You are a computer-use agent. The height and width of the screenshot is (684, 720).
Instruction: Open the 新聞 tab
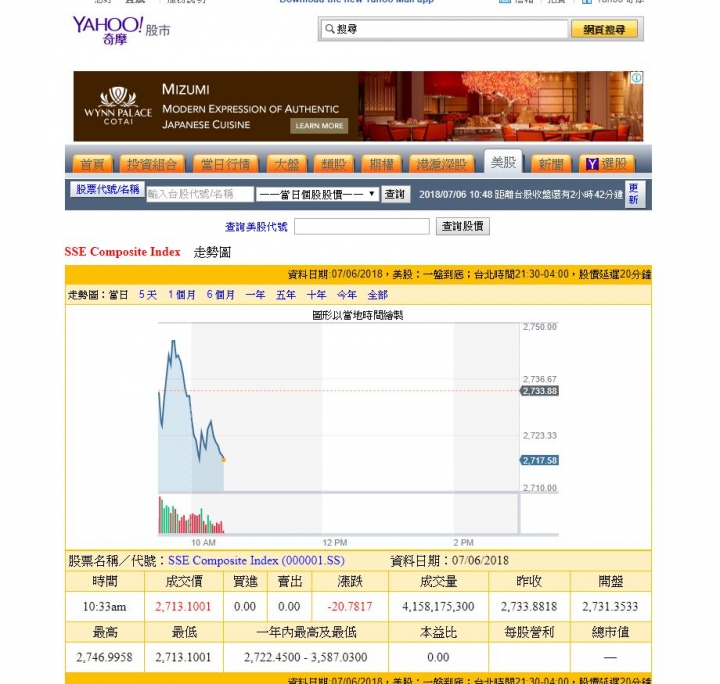coord(551,164)
